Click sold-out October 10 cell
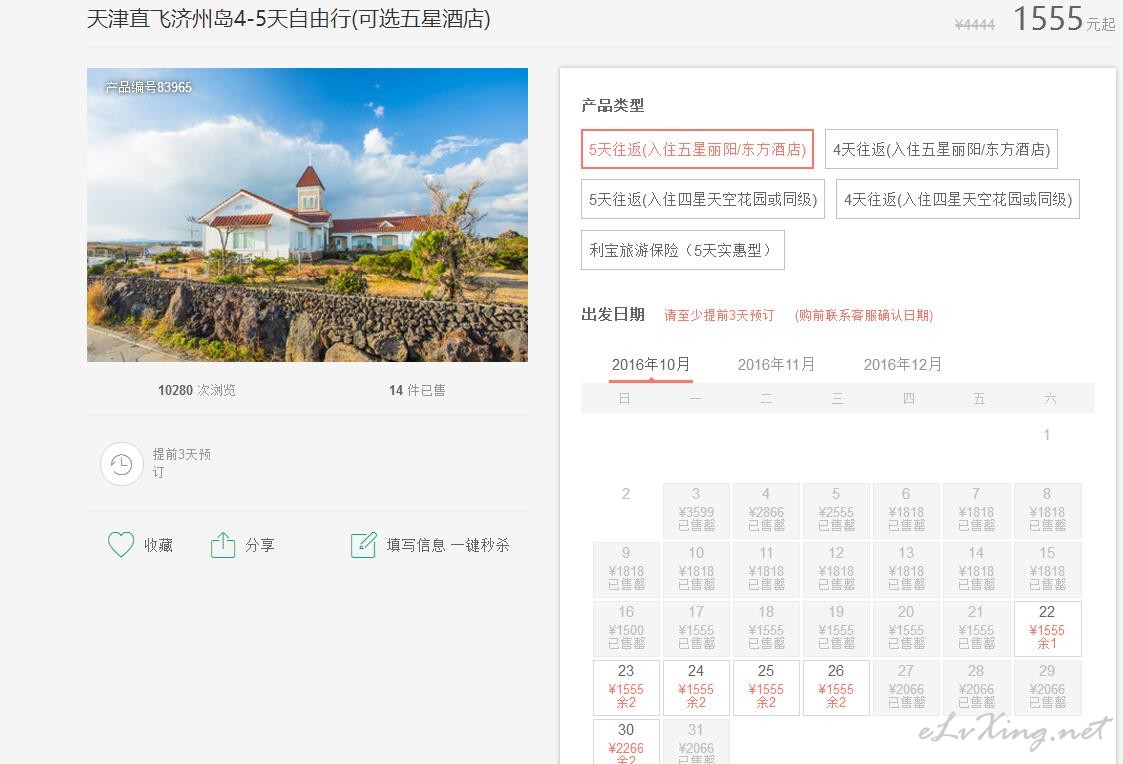Image resolution: width=1123 pixels, height=764 pixels. [x=696, y=569]
